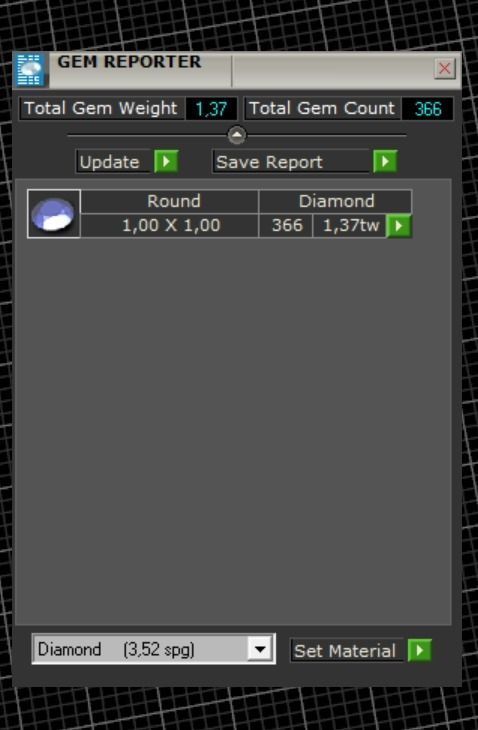Click the Diamond (3,52 spg) combo box

click(x=154, y=649)
